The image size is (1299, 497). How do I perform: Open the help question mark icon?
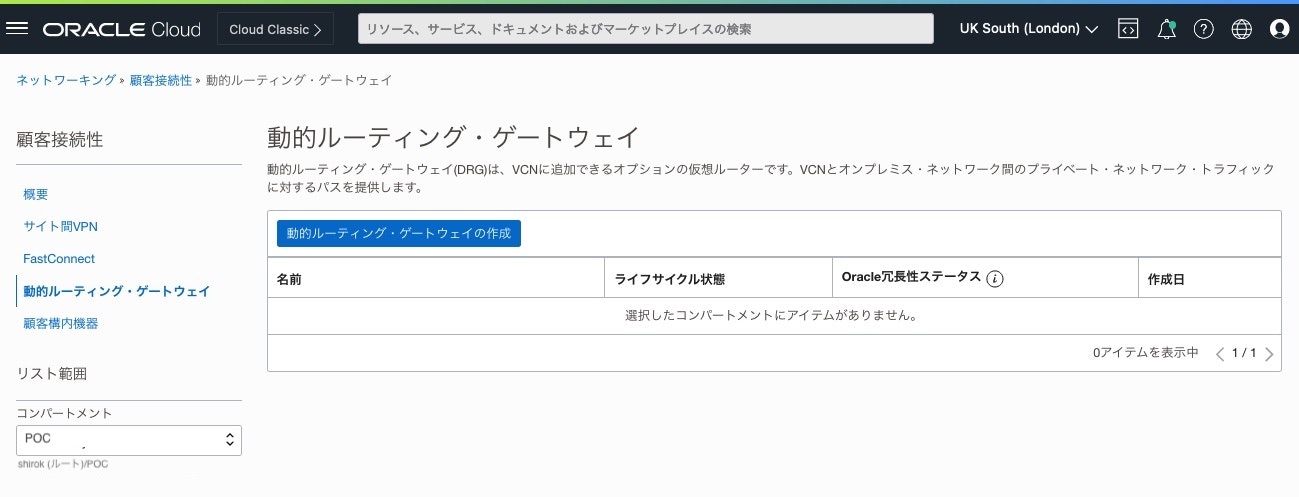(x=1204, y=29)
